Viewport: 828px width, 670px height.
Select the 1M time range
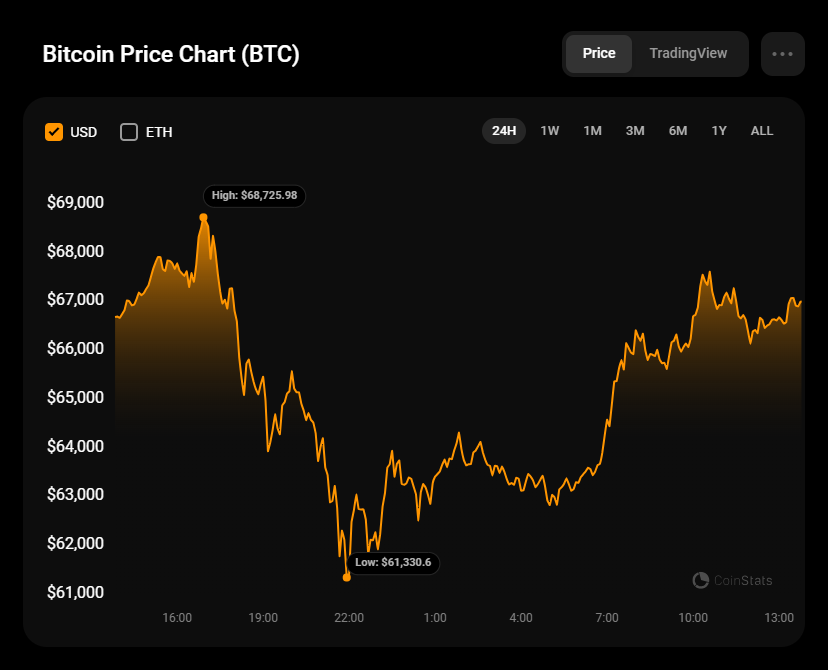pyautogui.click(x=592, y=131)
